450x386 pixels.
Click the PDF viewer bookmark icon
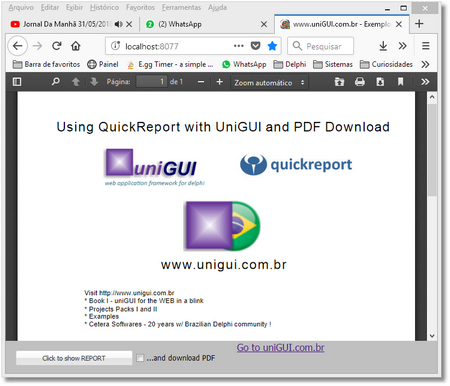click(400, 82)
